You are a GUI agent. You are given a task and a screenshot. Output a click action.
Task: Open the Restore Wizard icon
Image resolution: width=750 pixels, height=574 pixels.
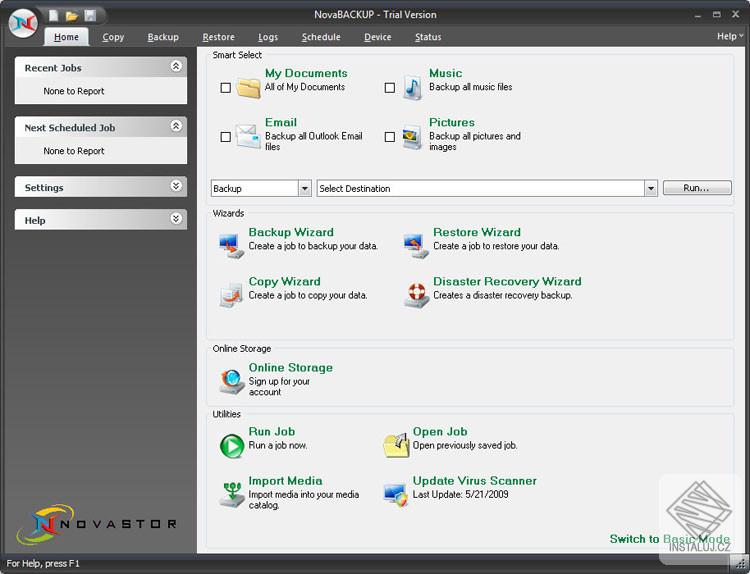[416, 246]
